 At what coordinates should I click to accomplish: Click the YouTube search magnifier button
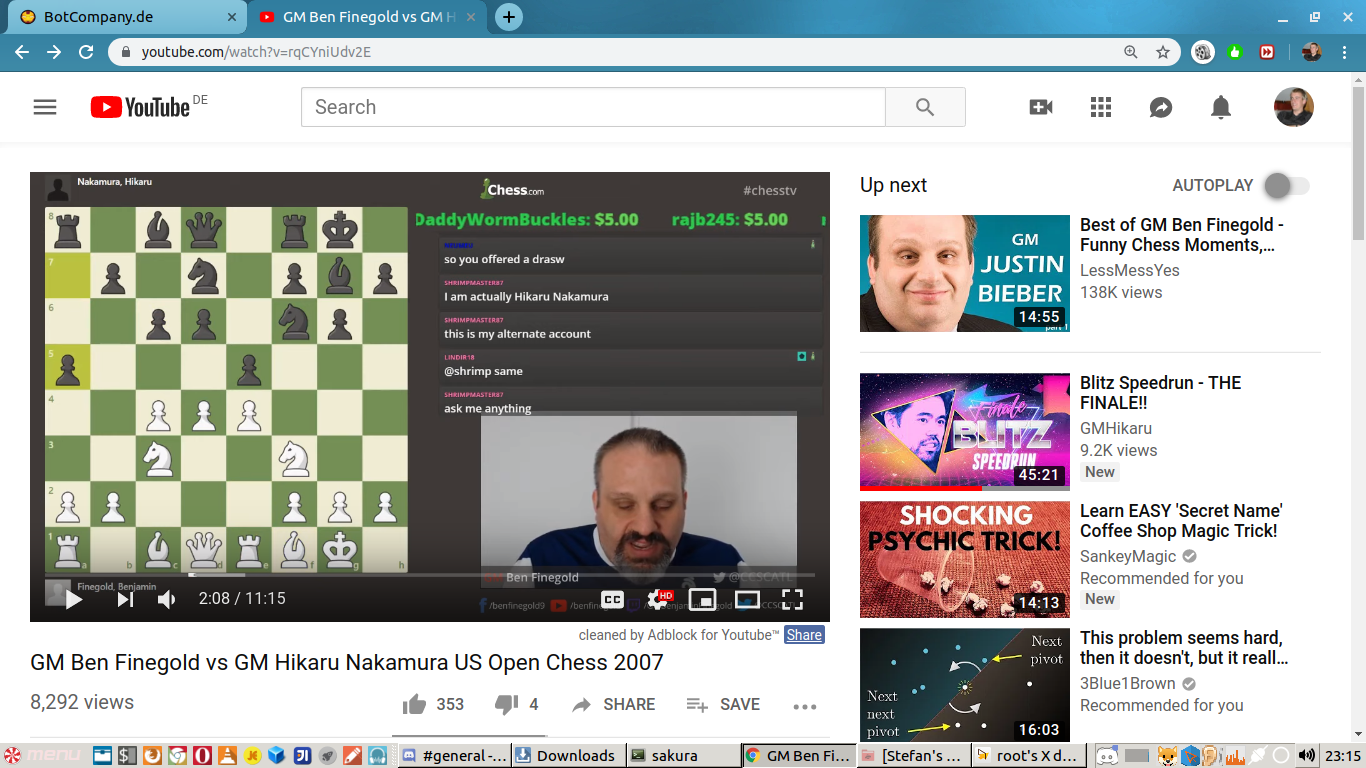[925, 107]
